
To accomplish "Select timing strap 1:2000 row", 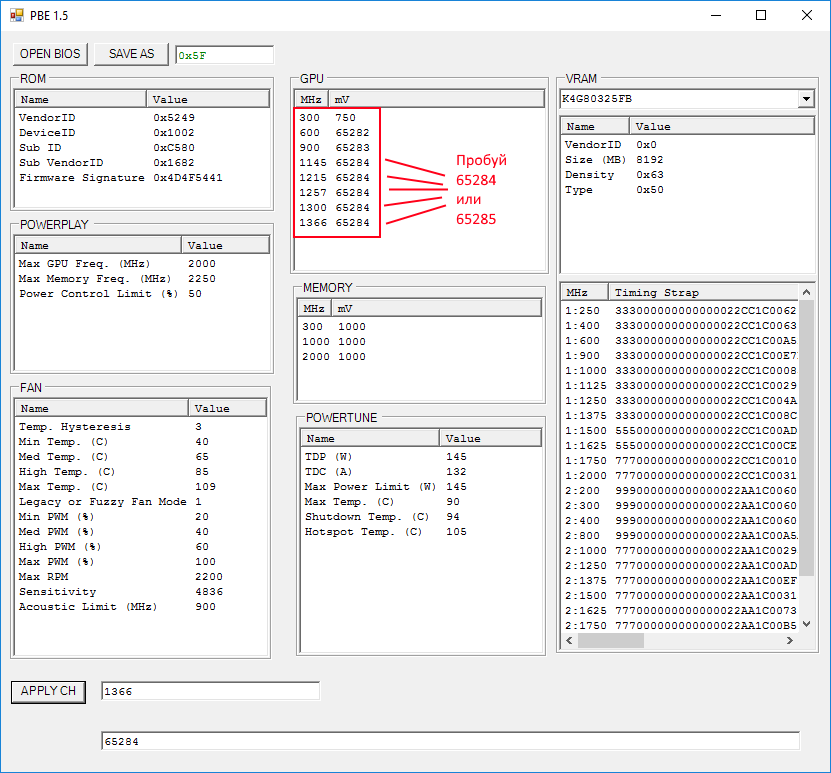I will click(680, 476).
